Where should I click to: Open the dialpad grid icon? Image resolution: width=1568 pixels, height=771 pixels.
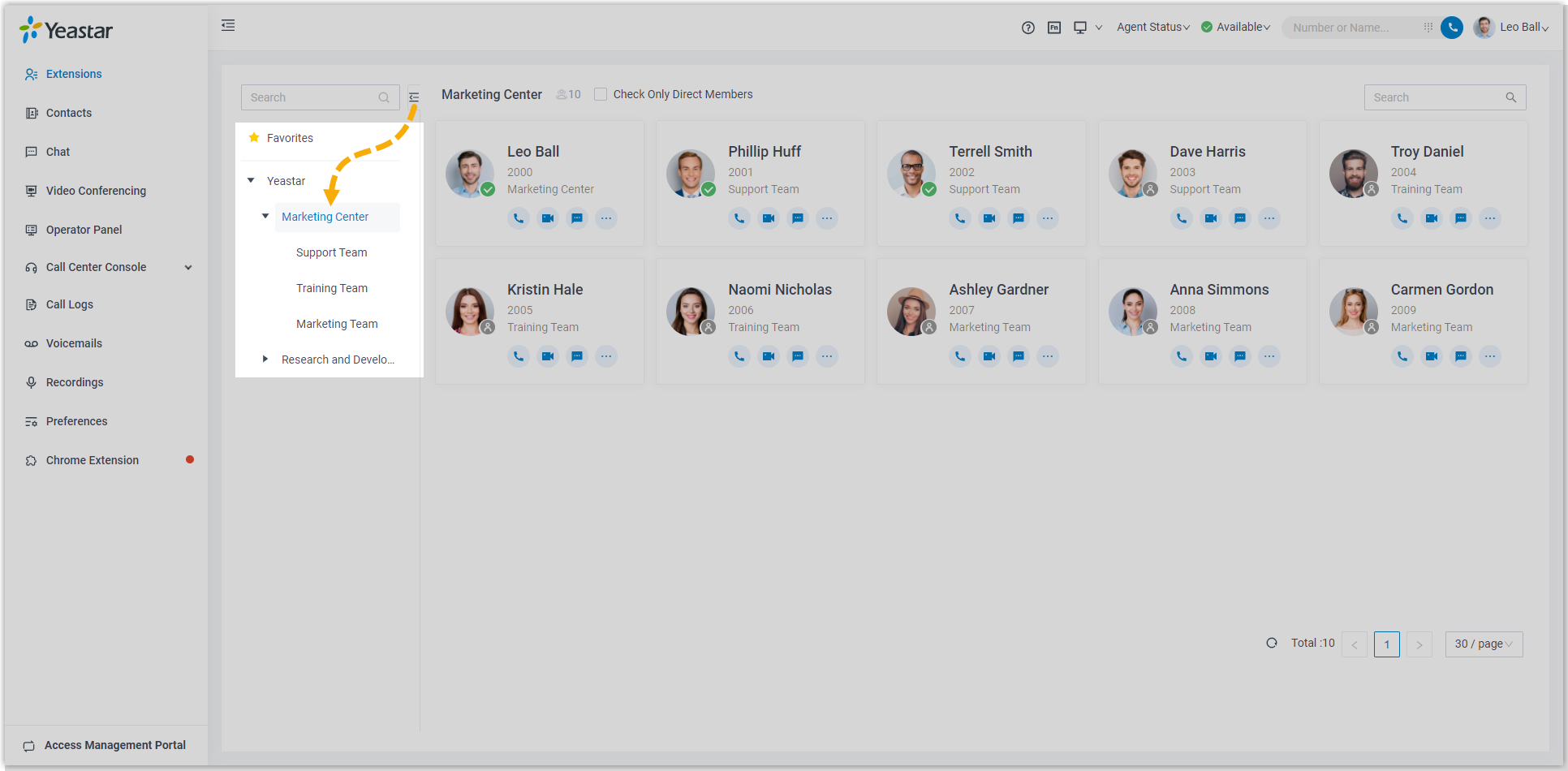pyautogui.click(x=1428, y=28)
